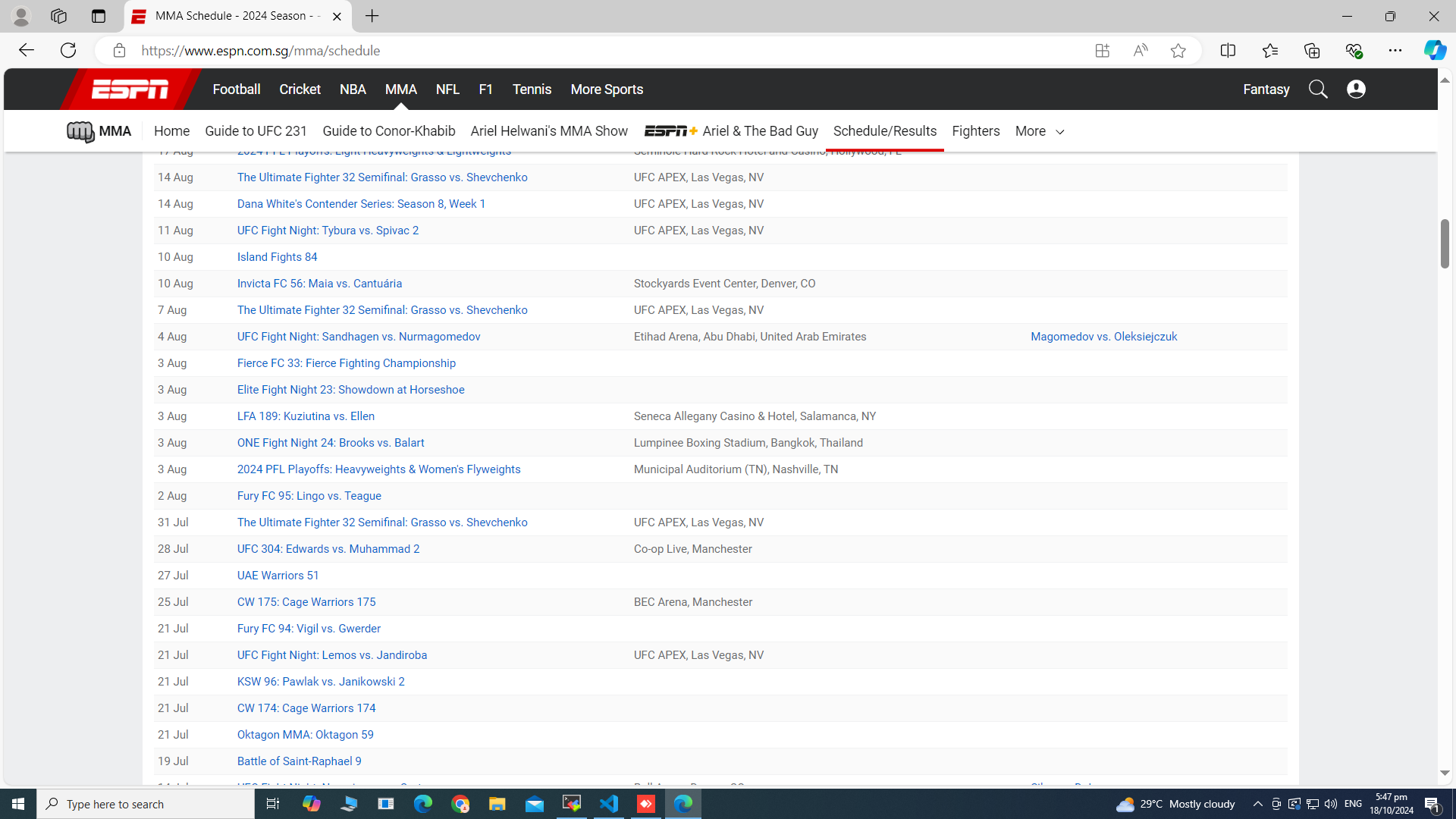This screenshot has height=819, width=1456.
Task: Add this page to favorites star
Action: [1178, 51]
